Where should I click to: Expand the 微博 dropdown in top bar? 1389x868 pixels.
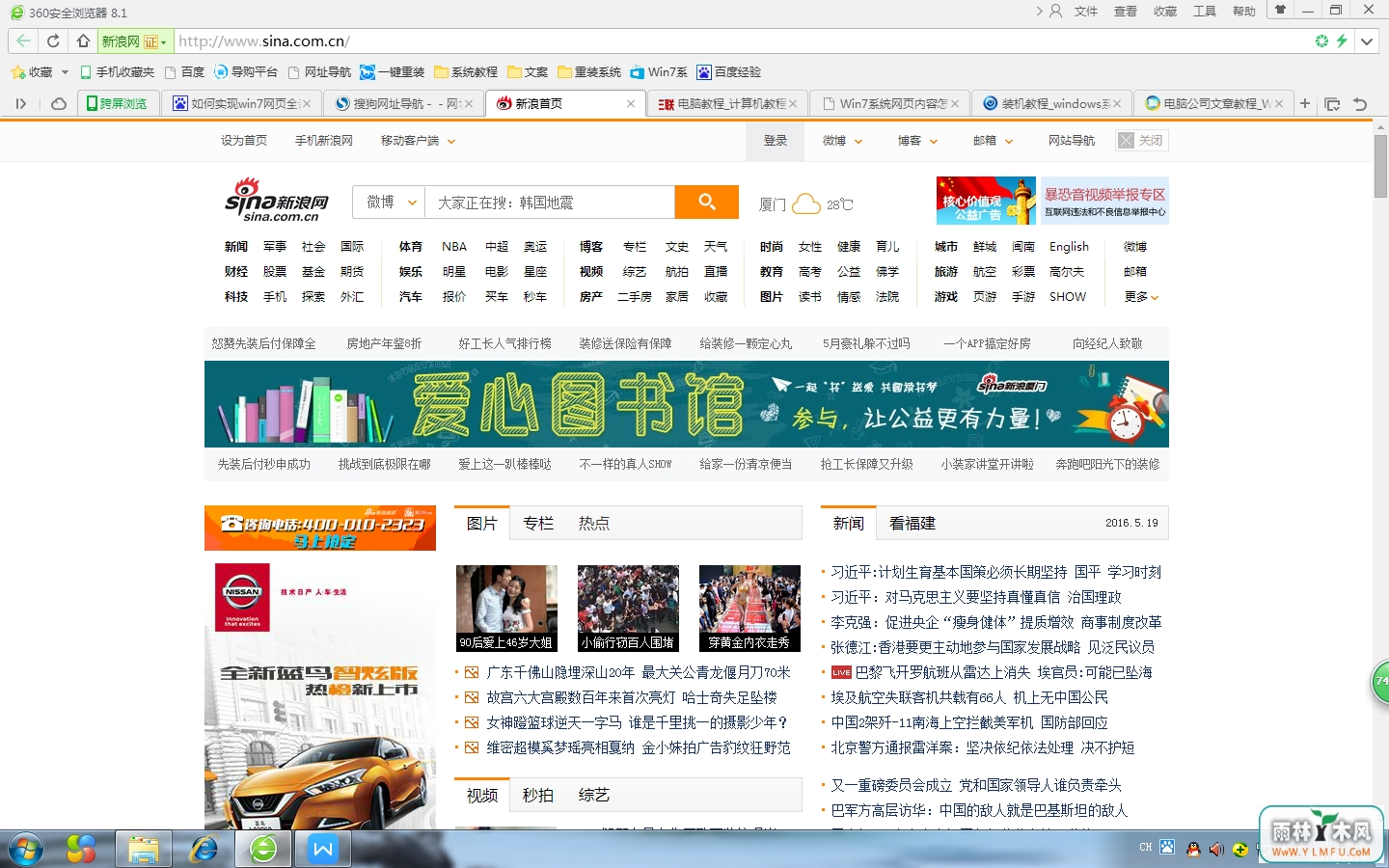point(858,142)
